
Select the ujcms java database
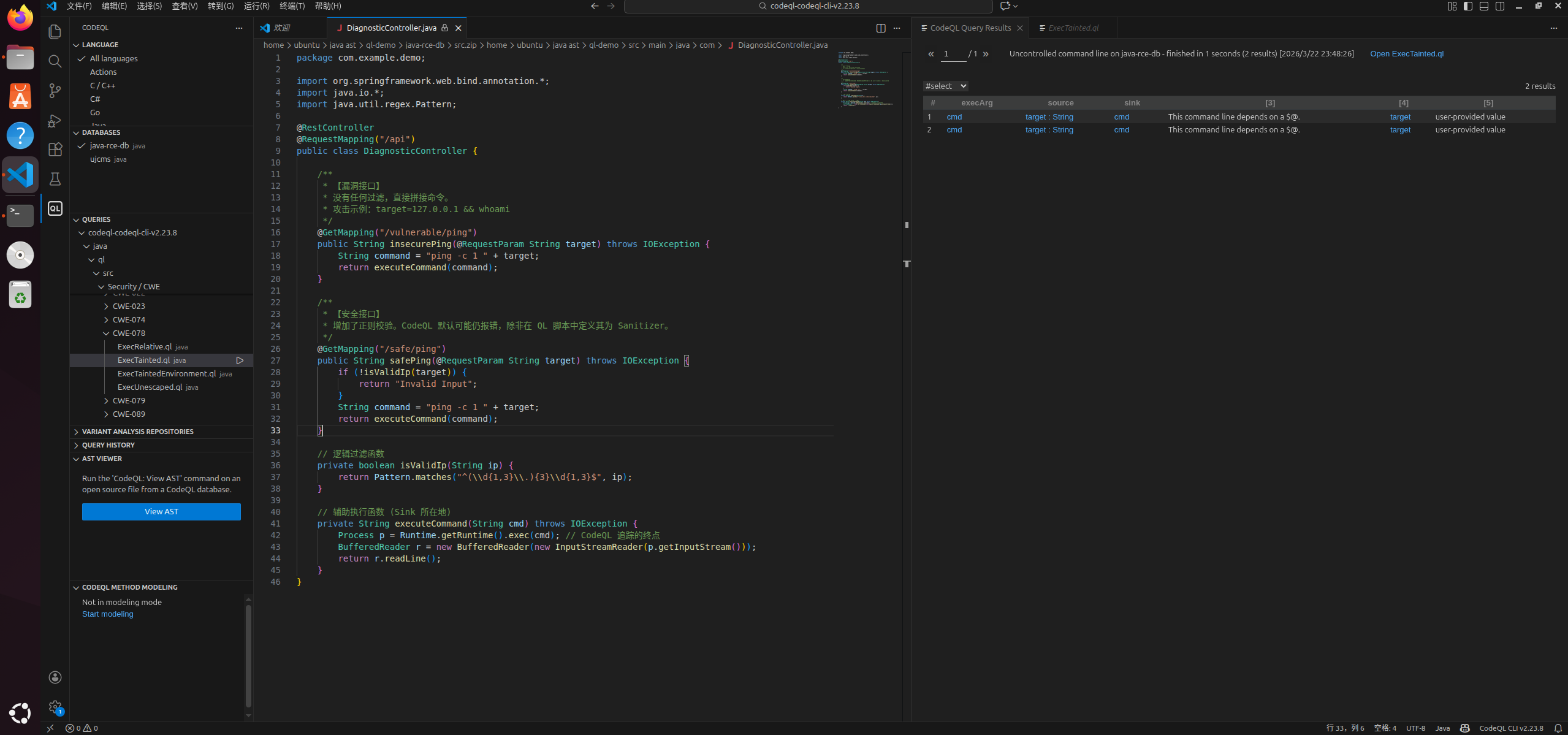click(101, 159)
